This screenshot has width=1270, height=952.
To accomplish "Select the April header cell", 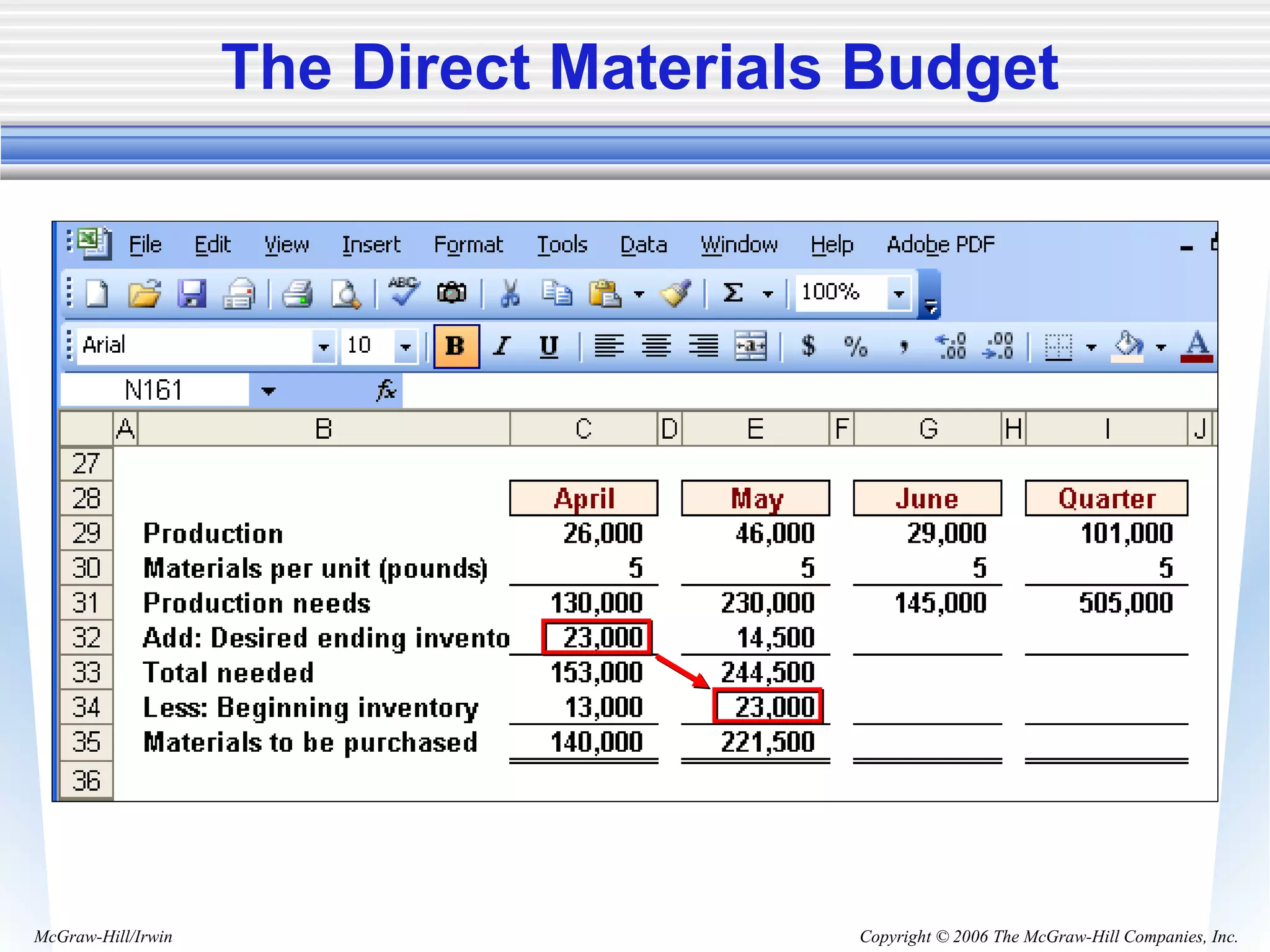I will click(584, 498).
